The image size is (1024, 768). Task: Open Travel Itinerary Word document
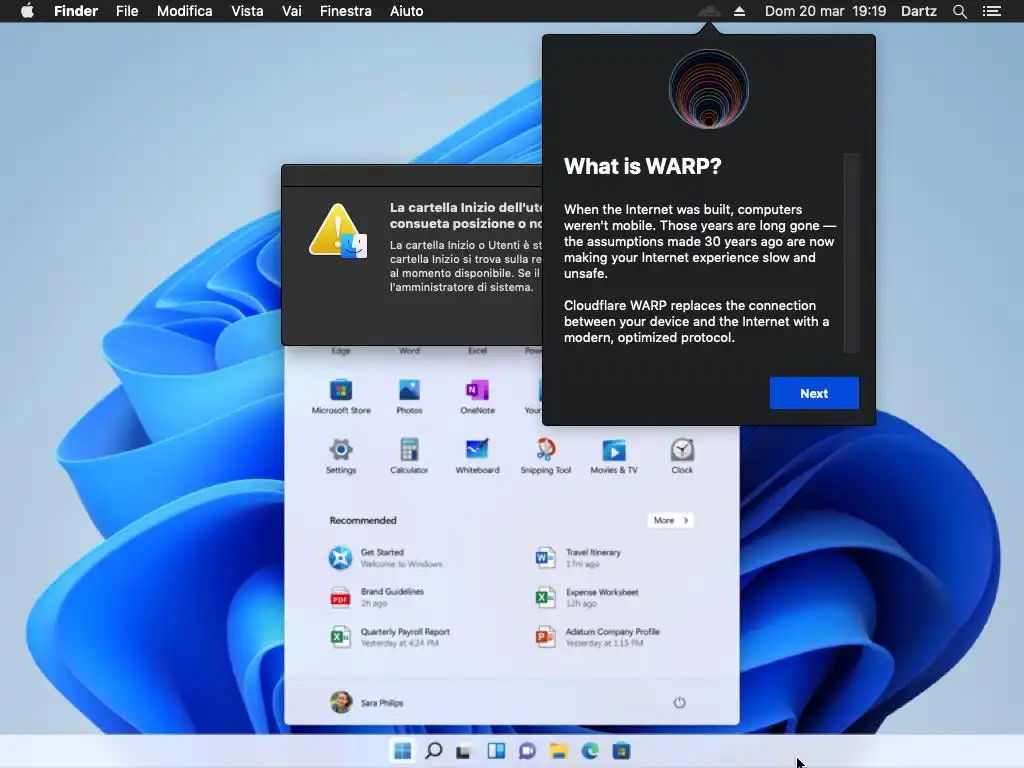pyautogui.click(x=577, y=558)
